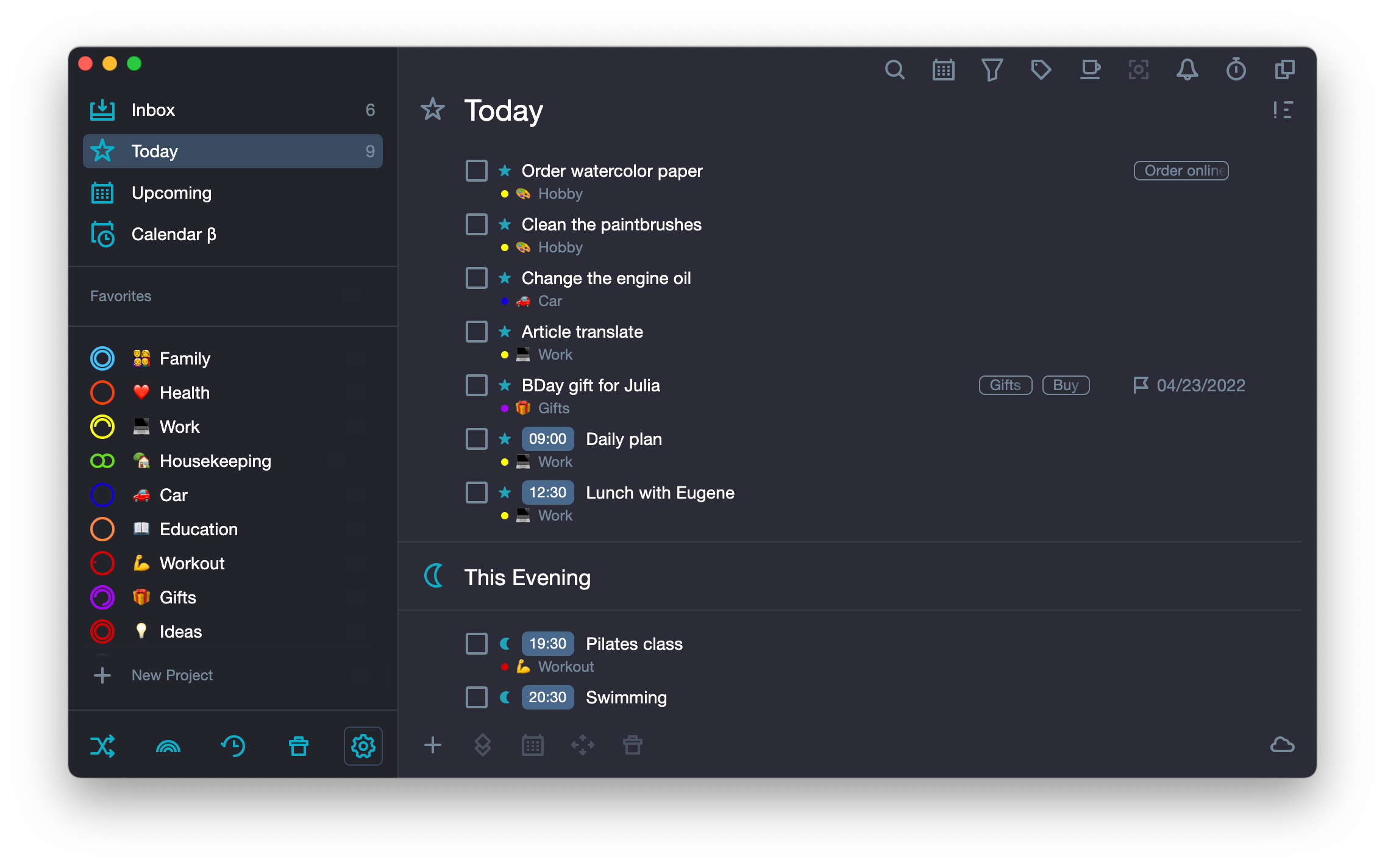The height and width of the screenshot is (868, 1385).
Task: Click Hobby label under Order watercolor paper
Action: 560,194
